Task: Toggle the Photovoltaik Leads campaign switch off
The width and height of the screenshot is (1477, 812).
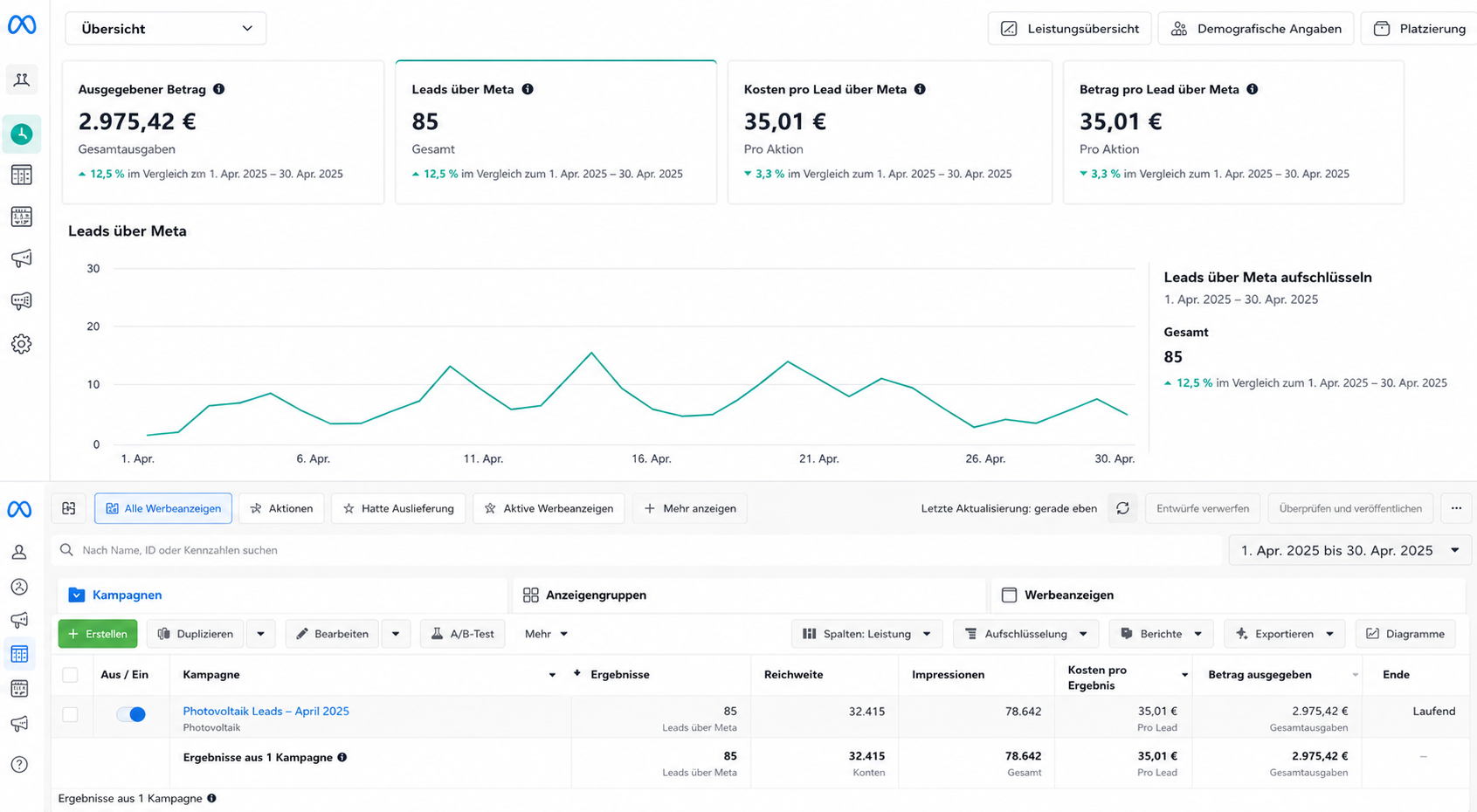Action: (131, 714)
